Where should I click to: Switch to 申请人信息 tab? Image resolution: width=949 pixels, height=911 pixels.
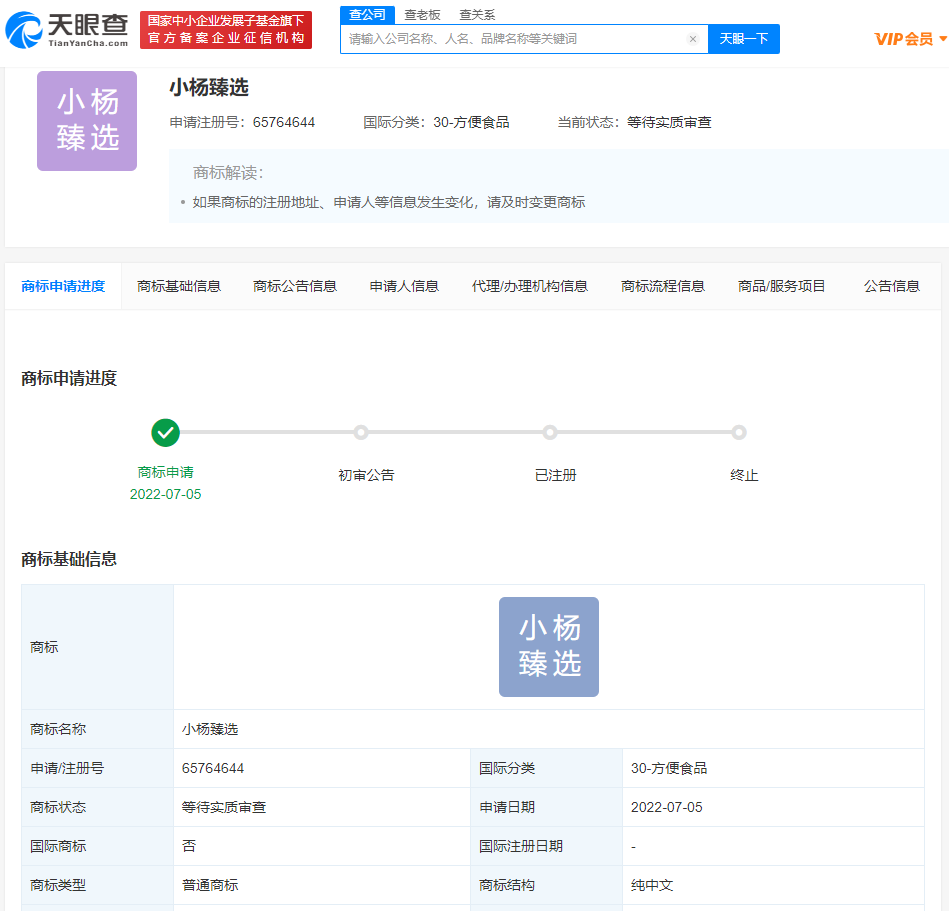[404, 286]
